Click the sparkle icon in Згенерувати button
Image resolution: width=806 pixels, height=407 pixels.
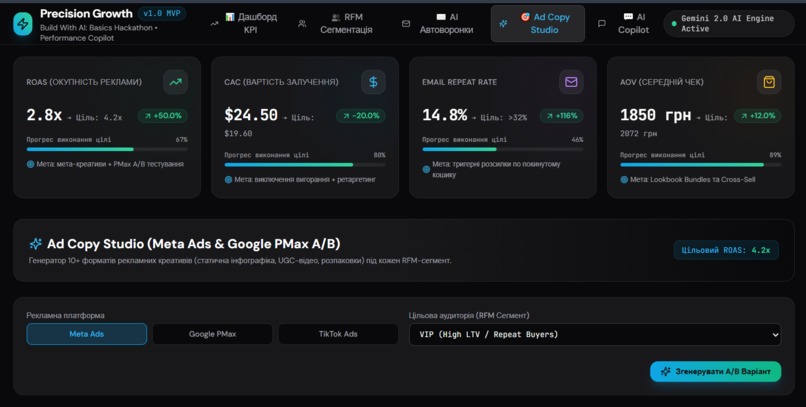(666, 372)
